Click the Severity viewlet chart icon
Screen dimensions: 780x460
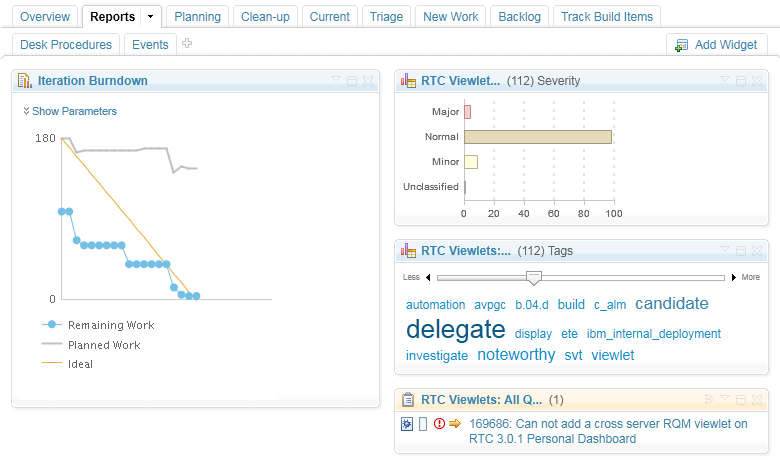[409, 81]
